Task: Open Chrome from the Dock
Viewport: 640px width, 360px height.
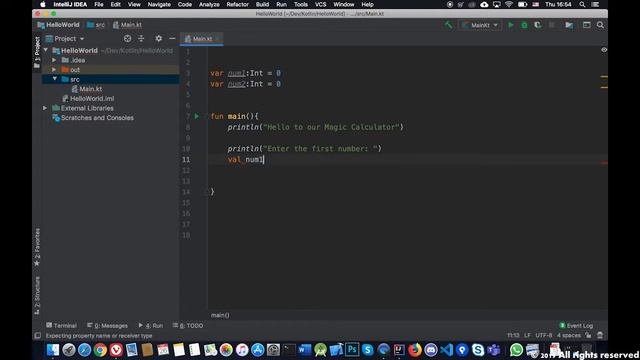Action: (100, 350)
